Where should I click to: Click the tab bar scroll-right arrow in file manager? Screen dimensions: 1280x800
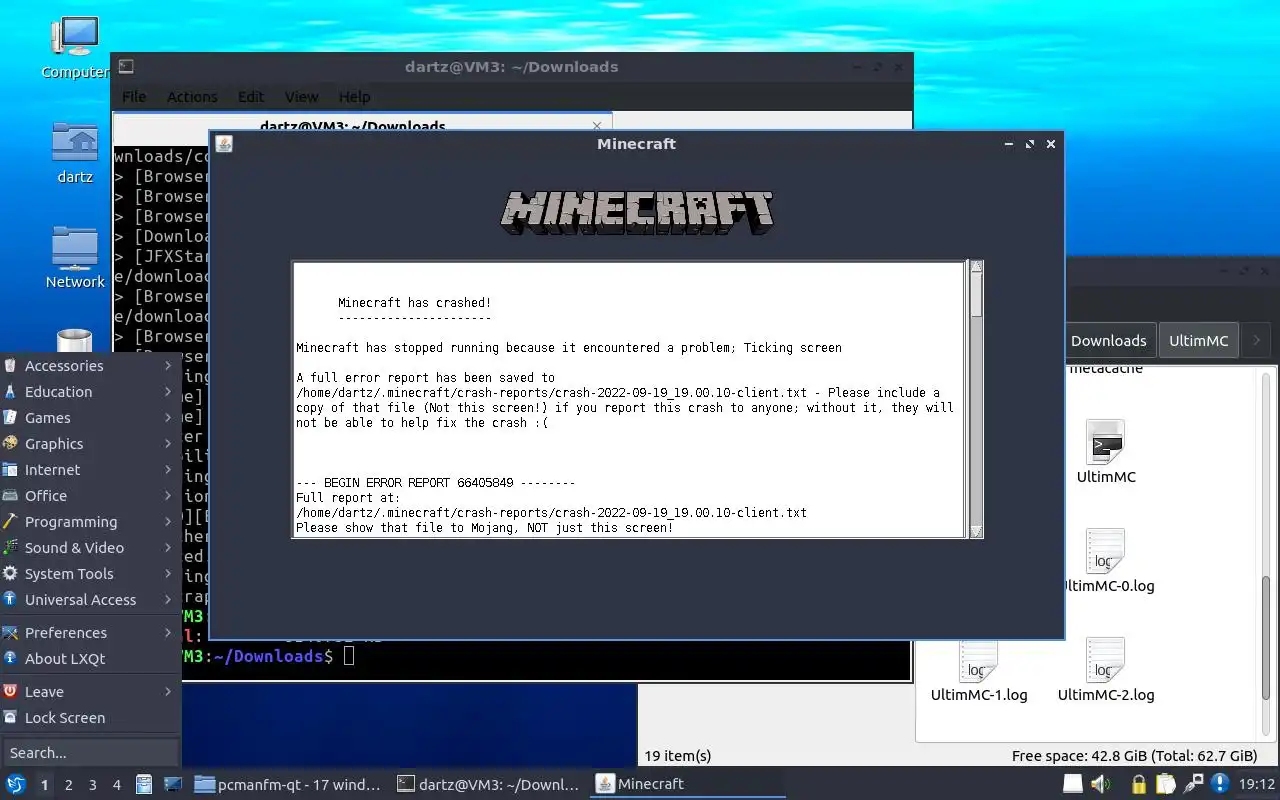click(1257, 341)
